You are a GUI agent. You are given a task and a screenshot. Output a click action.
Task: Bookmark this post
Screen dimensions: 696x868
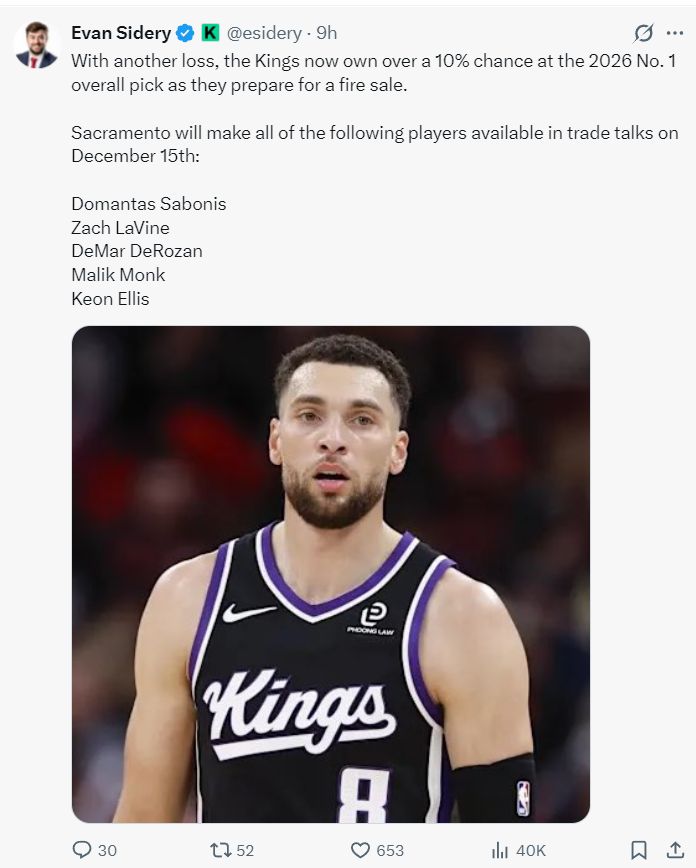pos(639,850)
